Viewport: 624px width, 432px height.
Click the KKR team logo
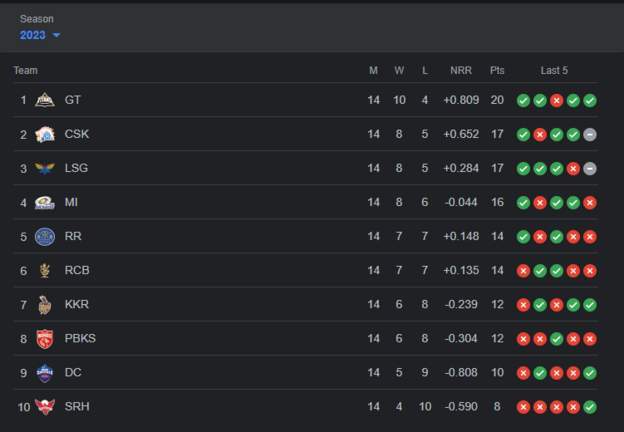click(45, 305)
